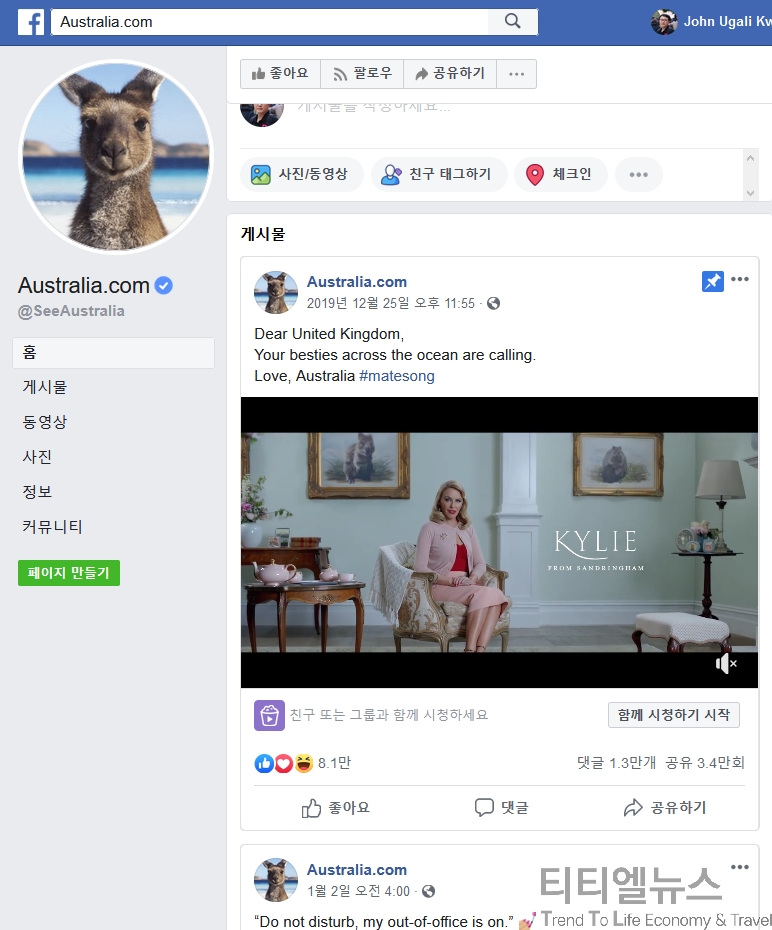The image size is (772, 930).
Task: Click the 팔로우 follow button
Action: pos(362,74)
